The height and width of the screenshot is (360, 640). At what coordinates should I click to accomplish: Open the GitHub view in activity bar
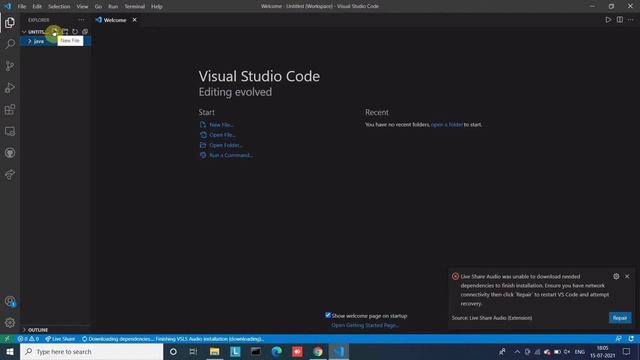pyautogui.click(x=10, y=153)
